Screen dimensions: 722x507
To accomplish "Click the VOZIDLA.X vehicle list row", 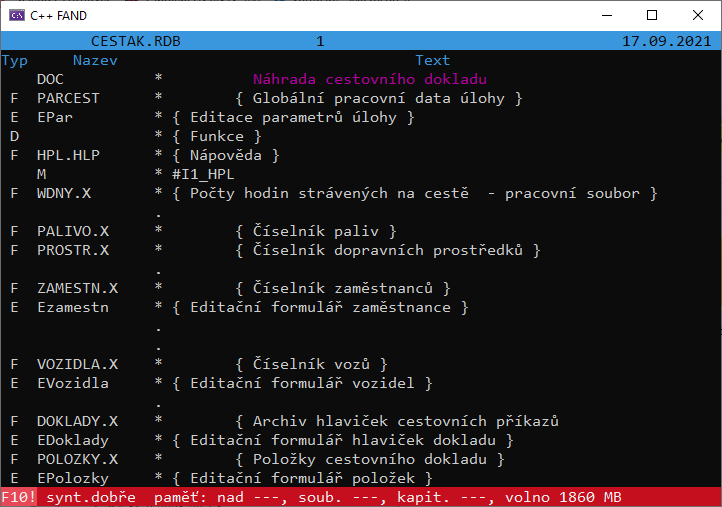I will pyautogui.click(x=78, y=364).
